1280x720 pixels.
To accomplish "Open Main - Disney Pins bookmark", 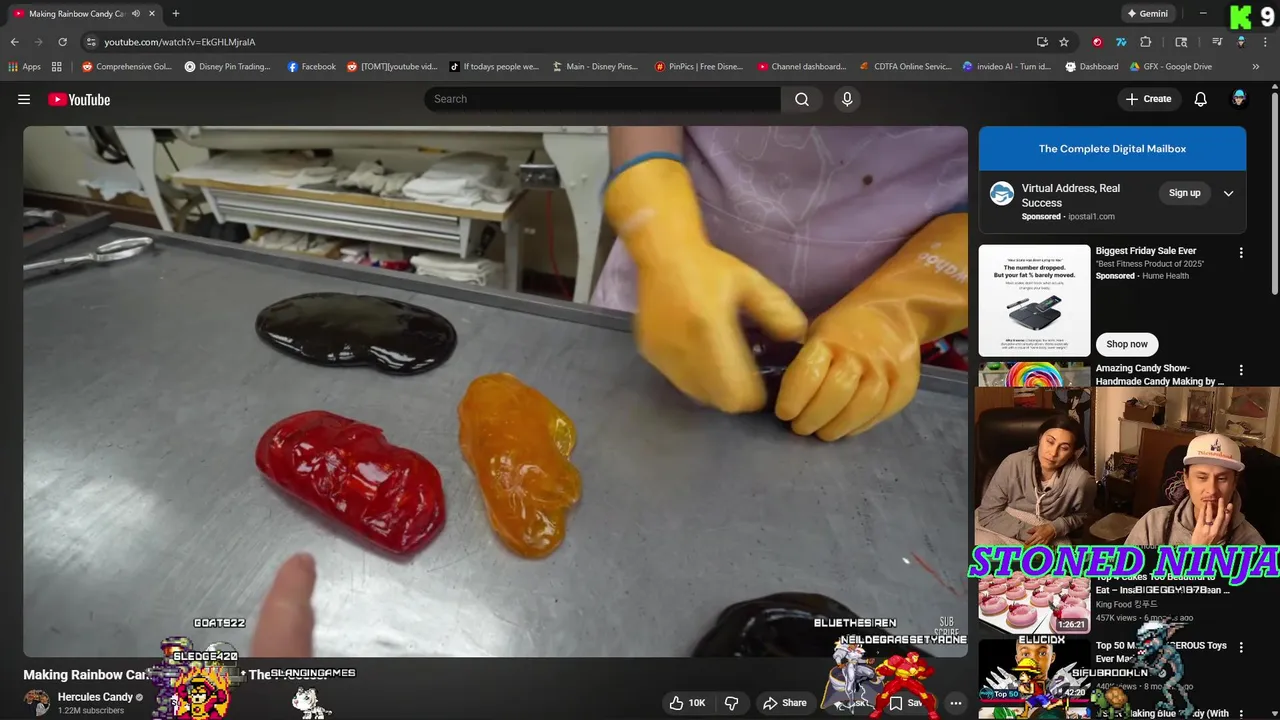I will coord(595,67).
